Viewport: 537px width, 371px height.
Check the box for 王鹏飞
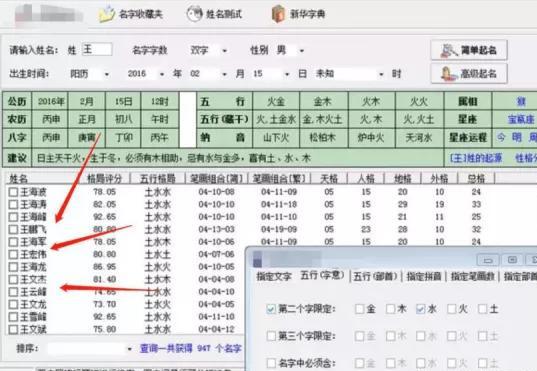[x=13, y=230]
